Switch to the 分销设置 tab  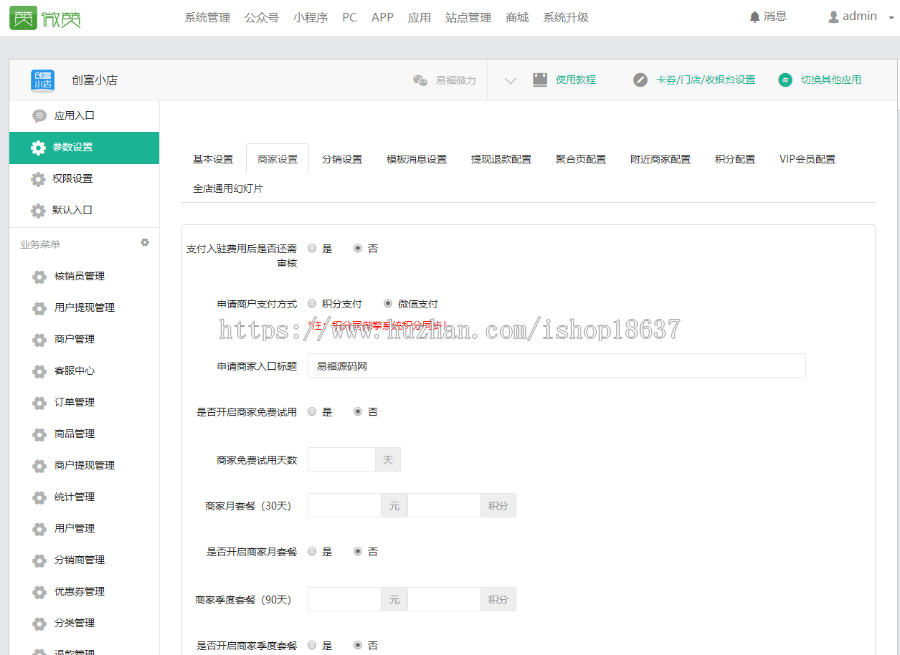[342, 159]
